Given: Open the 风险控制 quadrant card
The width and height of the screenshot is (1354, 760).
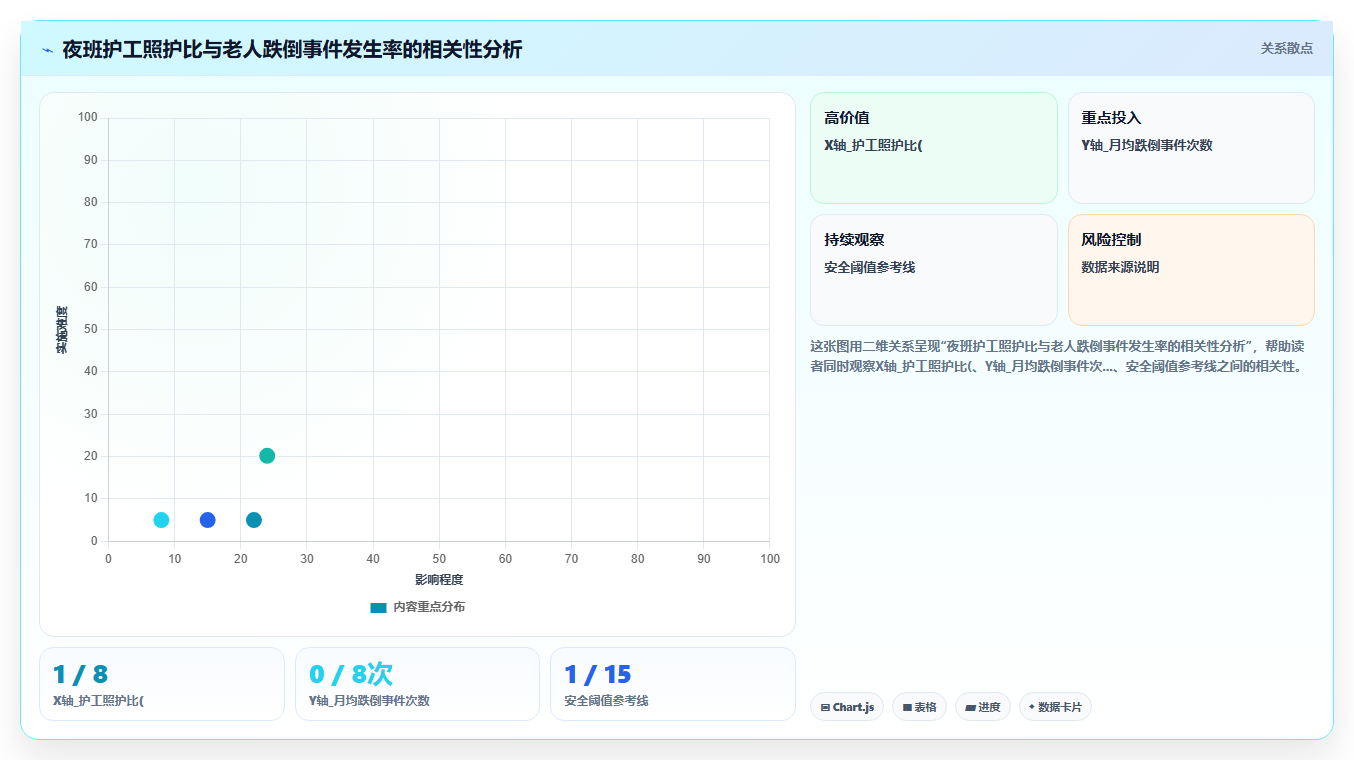Looking at the screenshot, I should (1191, 270).
